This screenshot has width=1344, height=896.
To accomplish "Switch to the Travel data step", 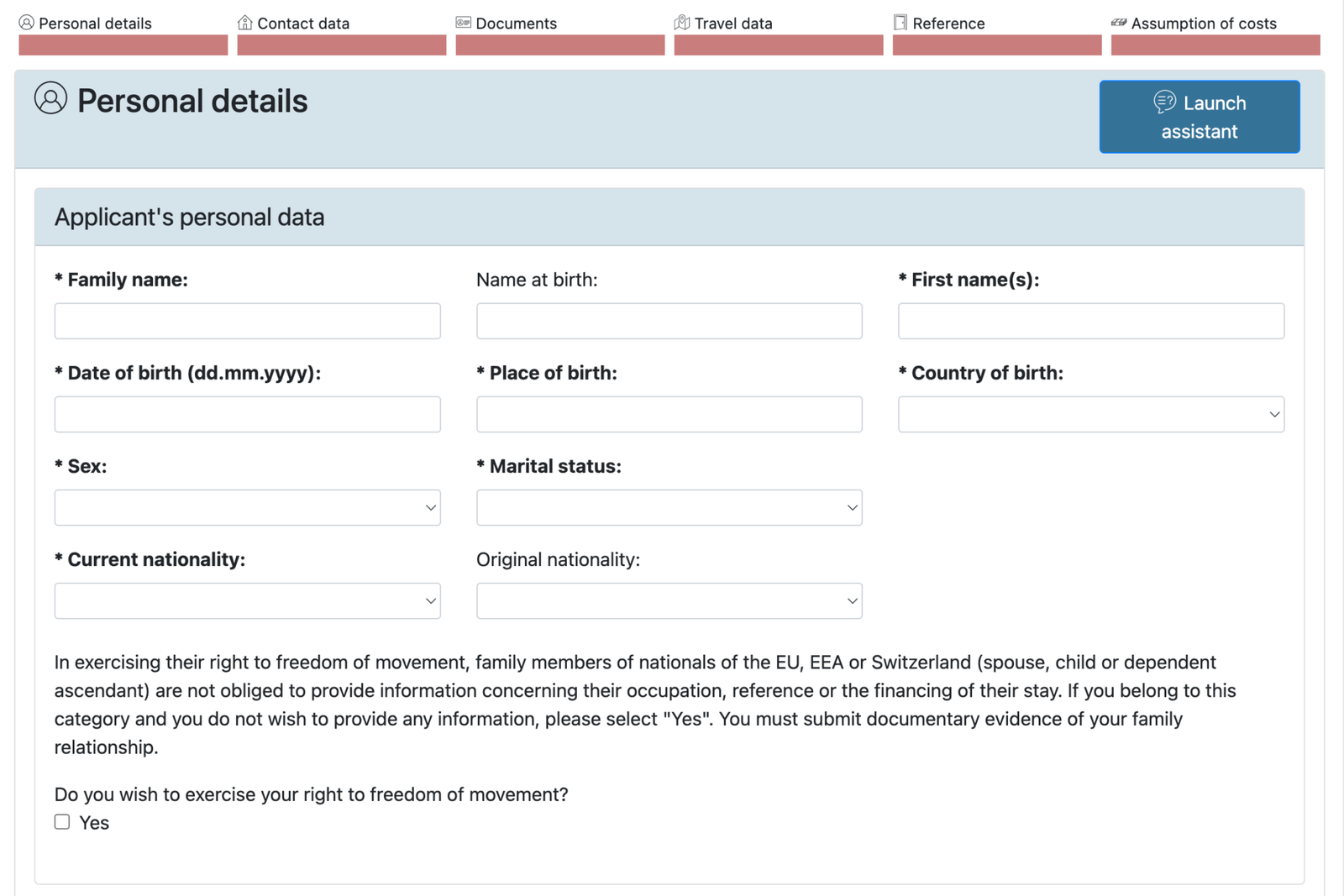I will click(x=732, y=23).
